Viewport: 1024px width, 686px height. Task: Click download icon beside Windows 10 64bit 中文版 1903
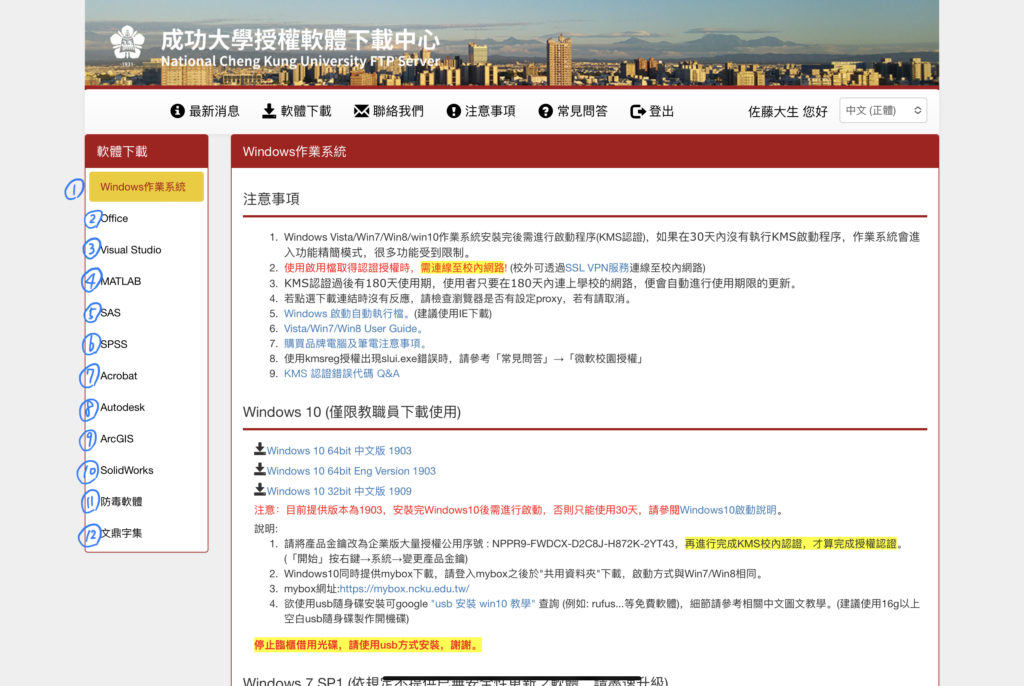click(259, 449)
